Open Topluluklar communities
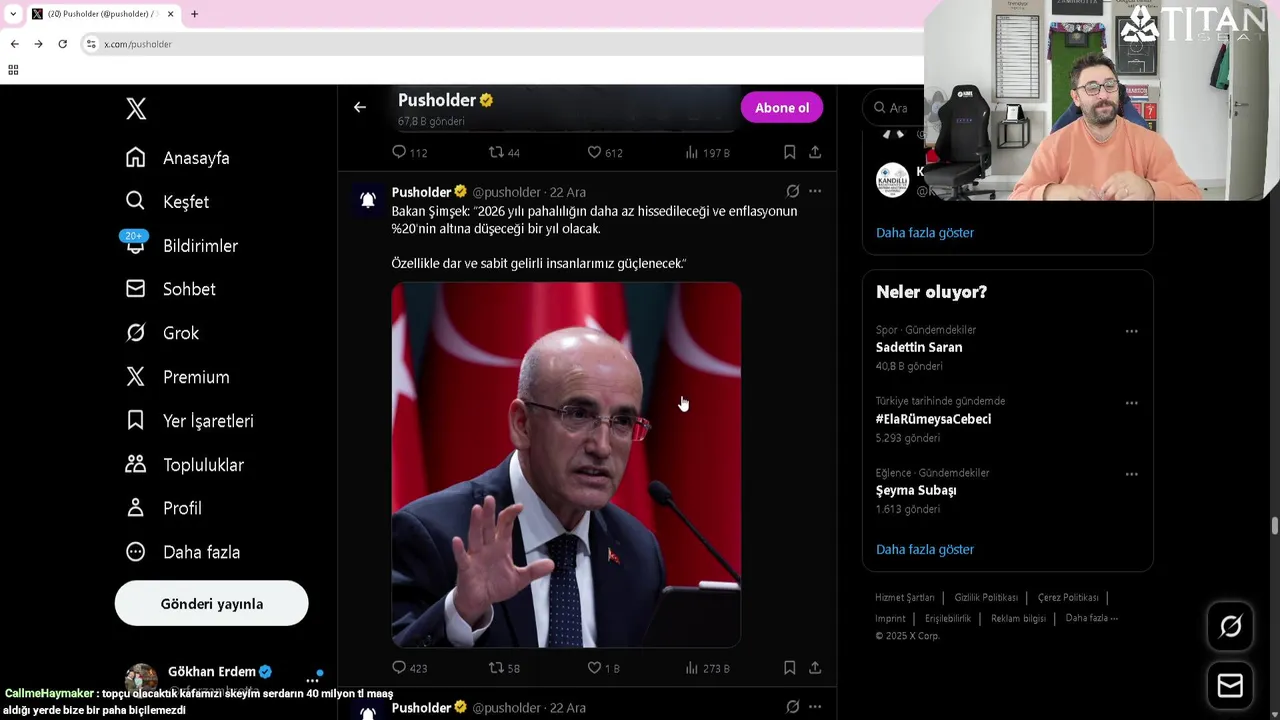1280x720 pixels. (184, 465)
